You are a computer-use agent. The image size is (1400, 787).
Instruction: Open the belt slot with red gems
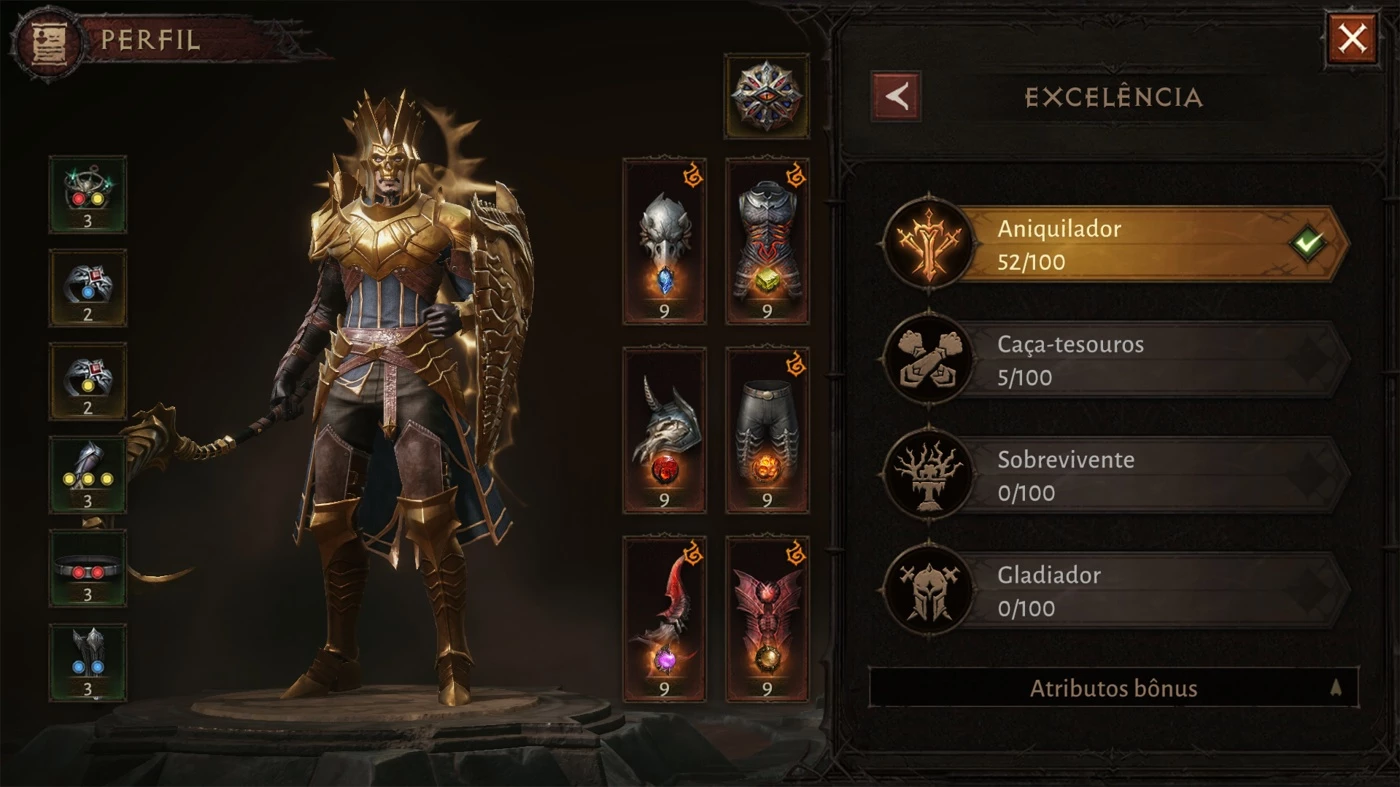point(88,569)
